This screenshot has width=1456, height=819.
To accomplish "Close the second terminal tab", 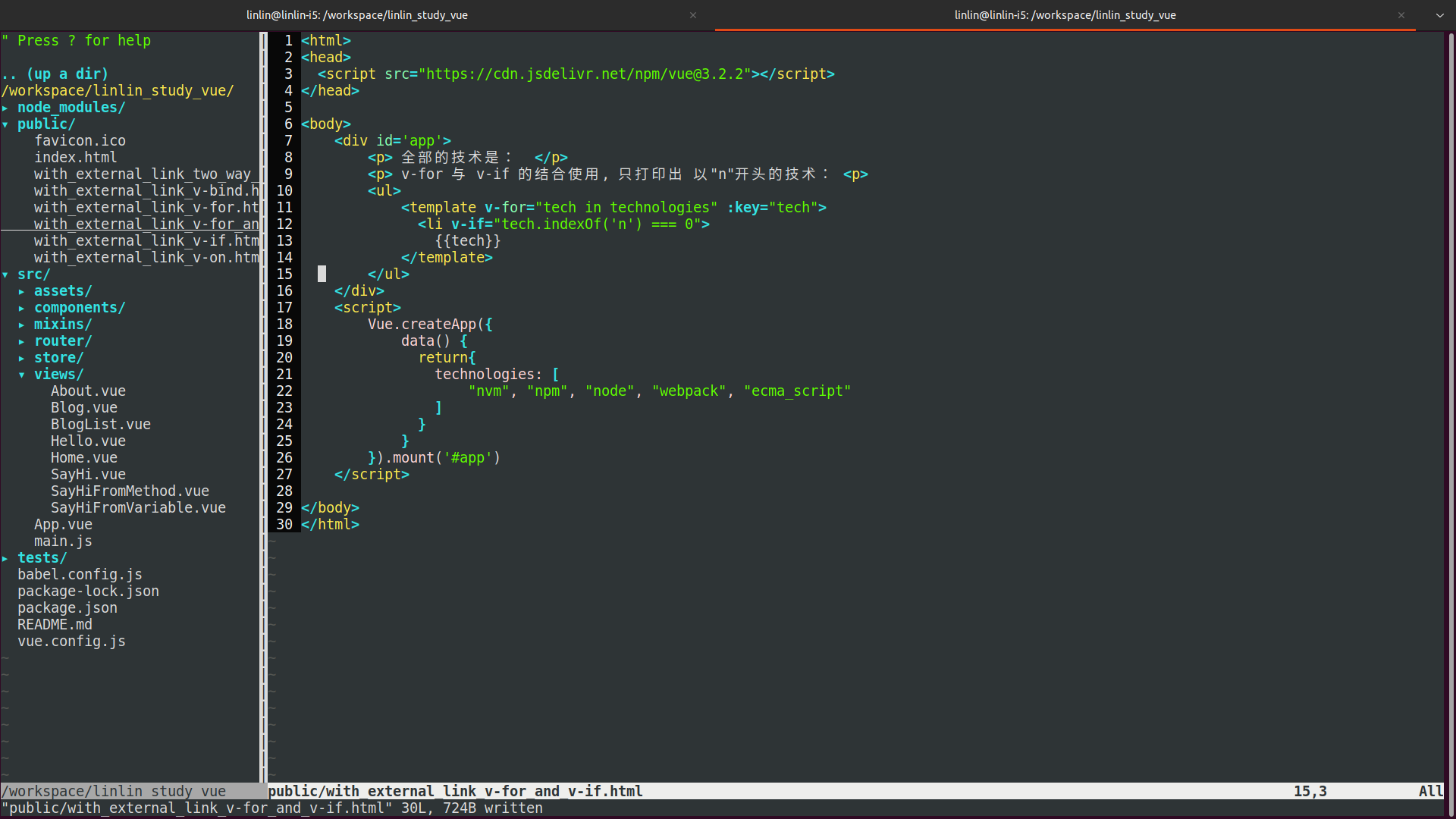I will [1401, 15].
